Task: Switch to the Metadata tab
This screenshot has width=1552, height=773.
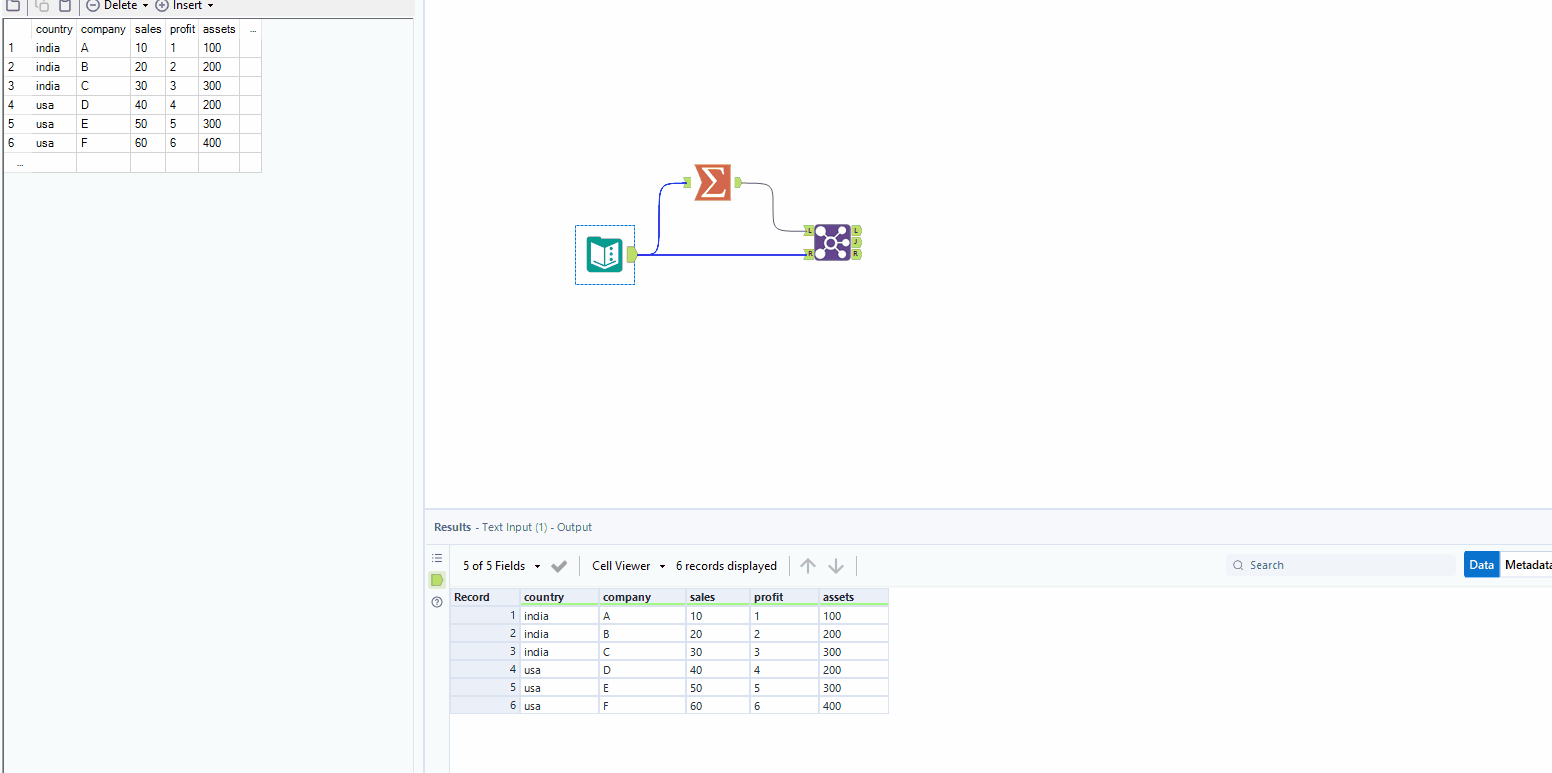Action: (1528, 564)
